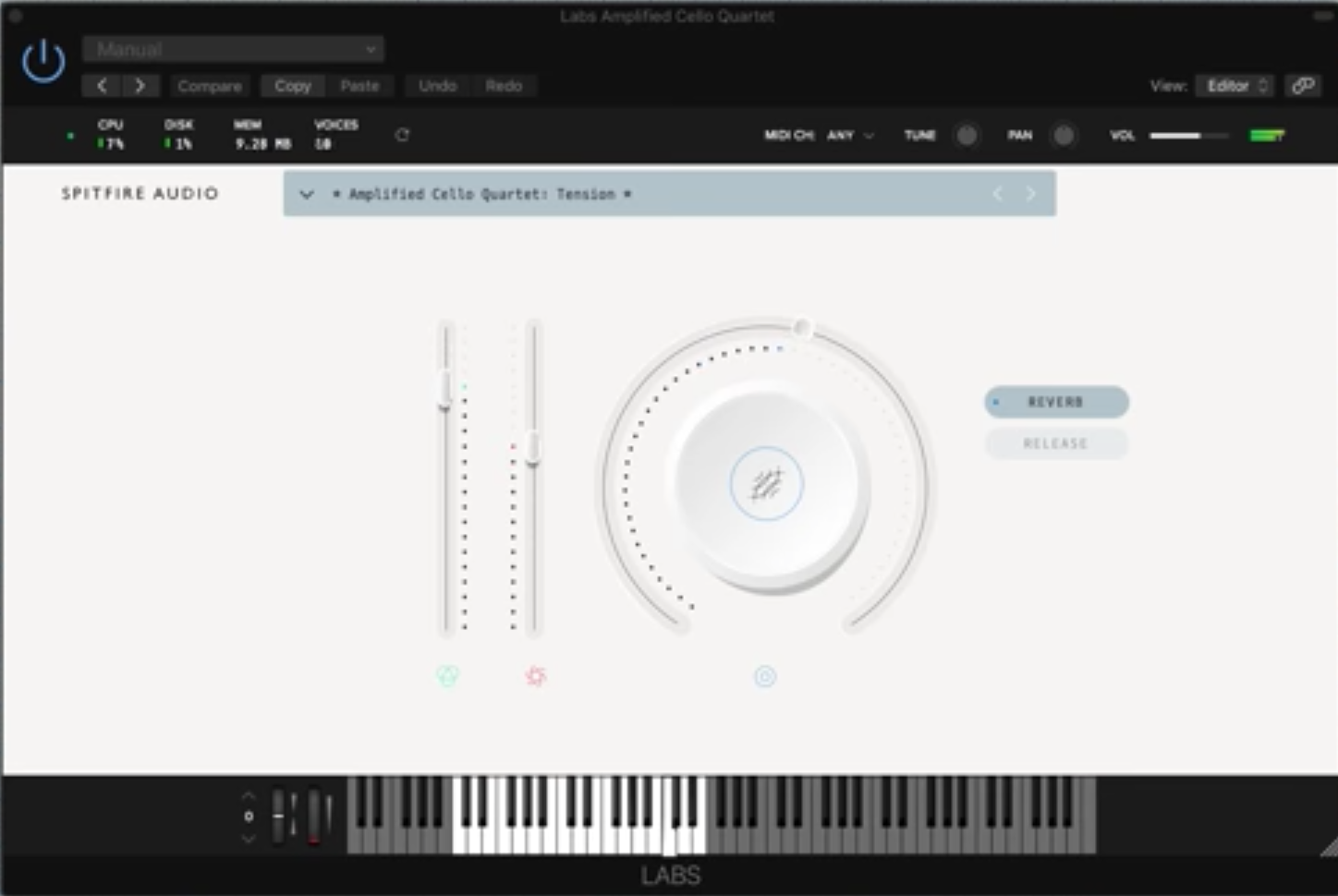Click the Compare button
This screenshot has width=1338, height=896.
[x=210, y=86]
